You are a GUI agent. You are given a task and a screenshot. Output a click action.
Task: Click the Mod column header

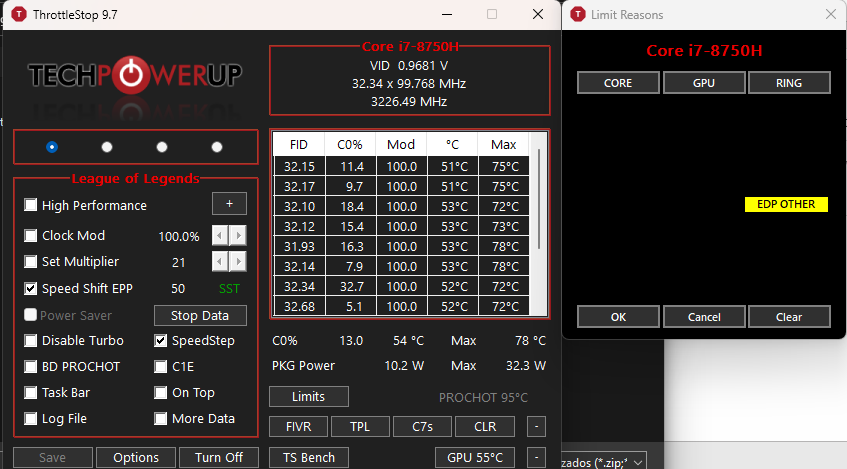coord(401,145)
